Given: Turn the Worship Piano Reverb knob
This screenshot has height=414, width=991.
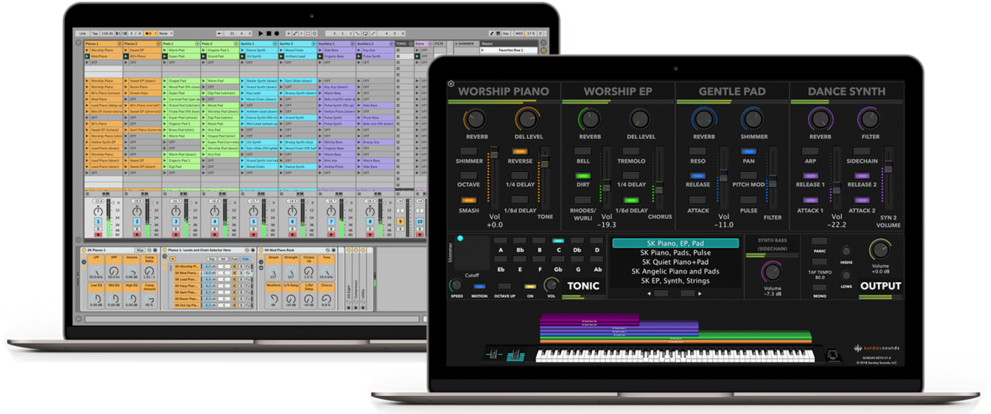Looking at the screenshot, I should click(477, 120).
